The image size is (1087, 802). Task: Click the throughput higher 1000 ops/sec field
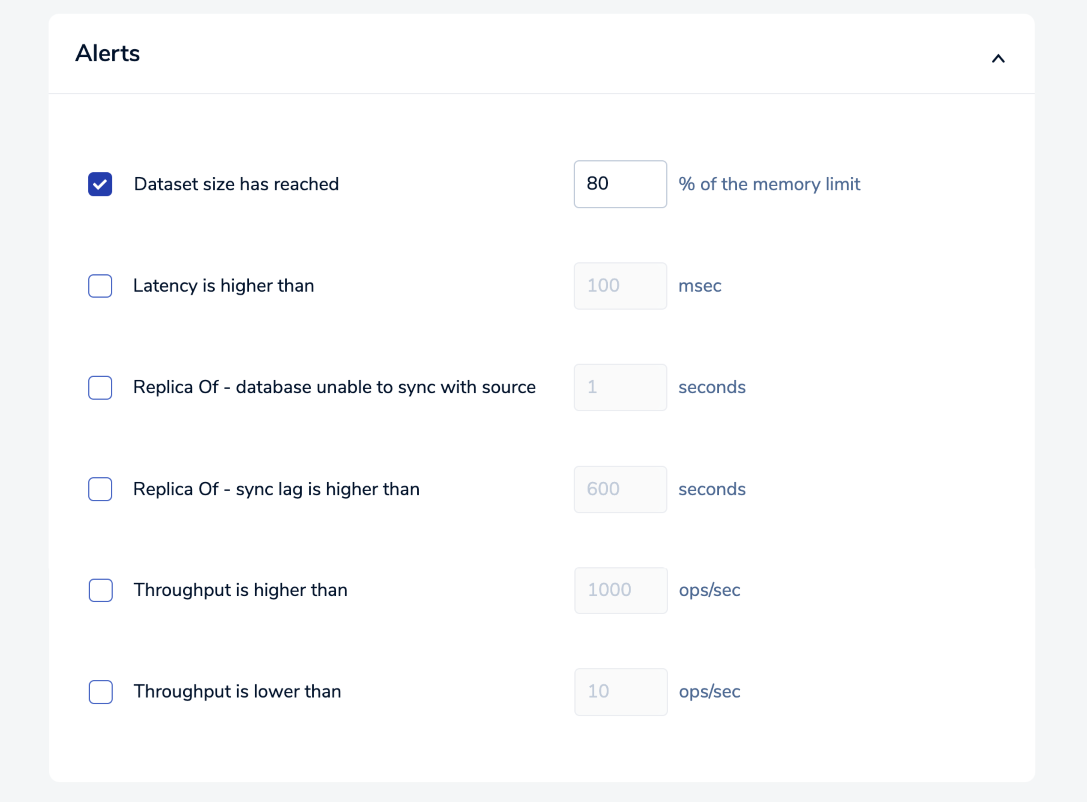pyautogui.click(x=620, y=590)
